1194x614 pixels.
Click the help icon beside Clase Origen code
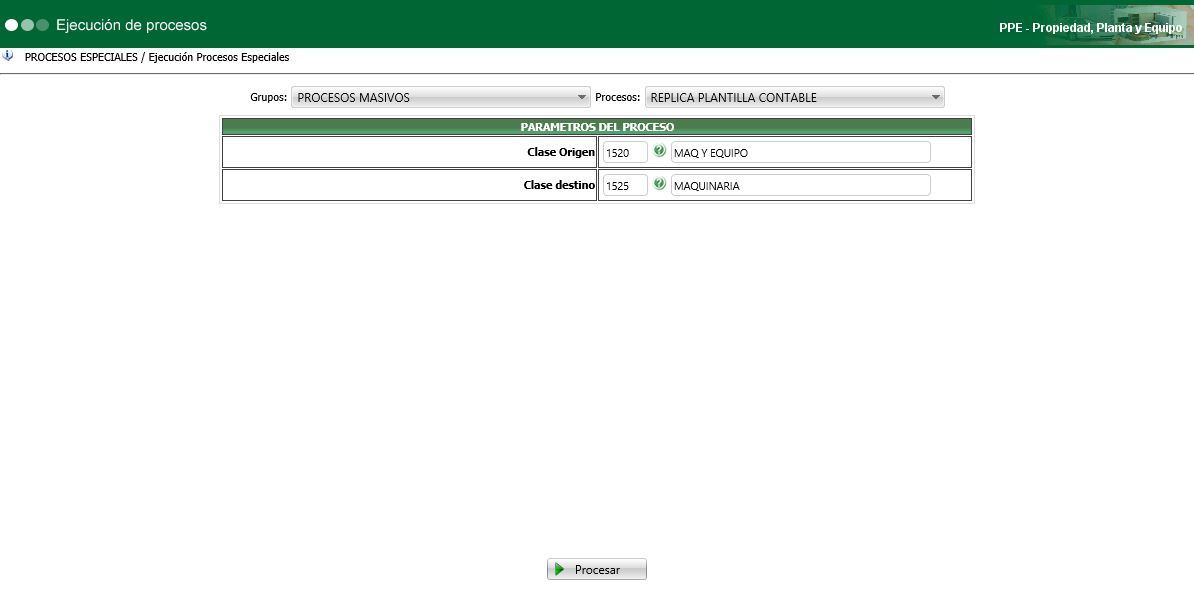click(x=659, y=151)
